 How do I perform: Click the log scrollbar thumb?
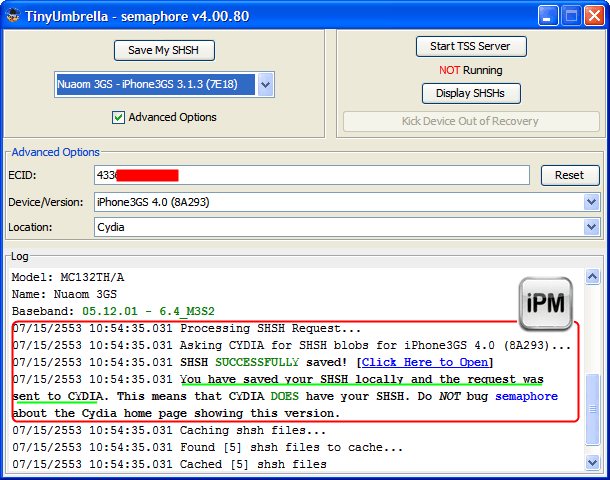coord(592,408)
